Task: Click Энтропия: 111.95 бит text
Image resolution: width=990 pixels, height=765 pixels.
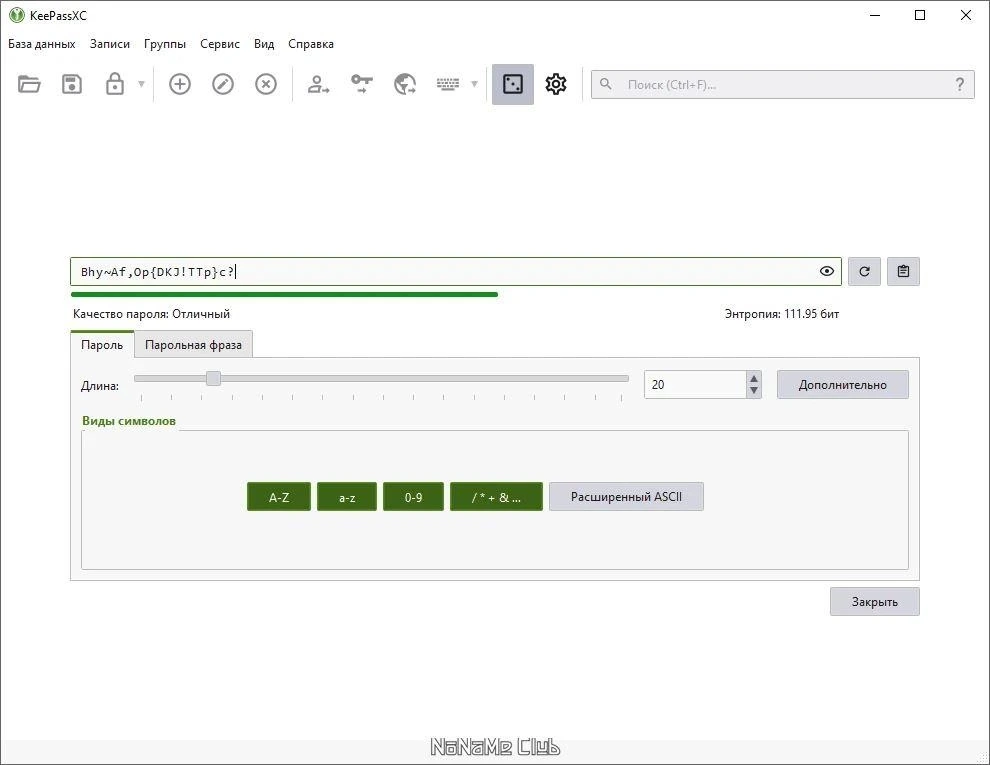Action: [x=782, y=314]
